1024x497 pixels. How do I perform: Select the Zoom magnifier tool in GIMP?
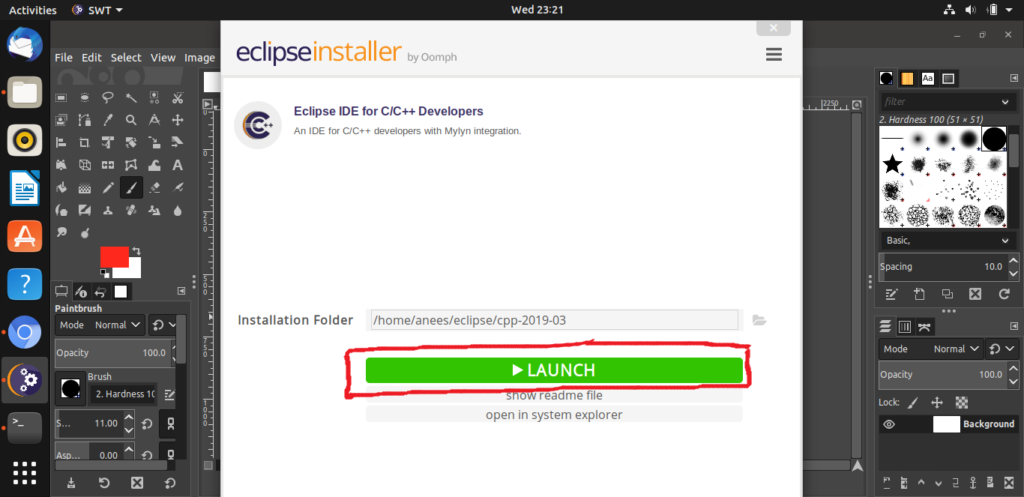coord(131,120)
